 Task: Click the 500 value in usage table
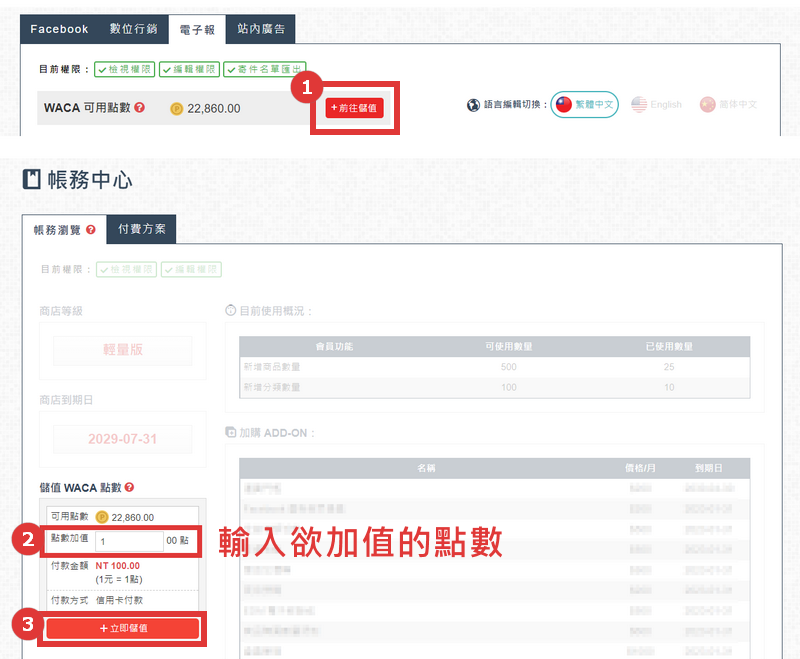(509, 367)
